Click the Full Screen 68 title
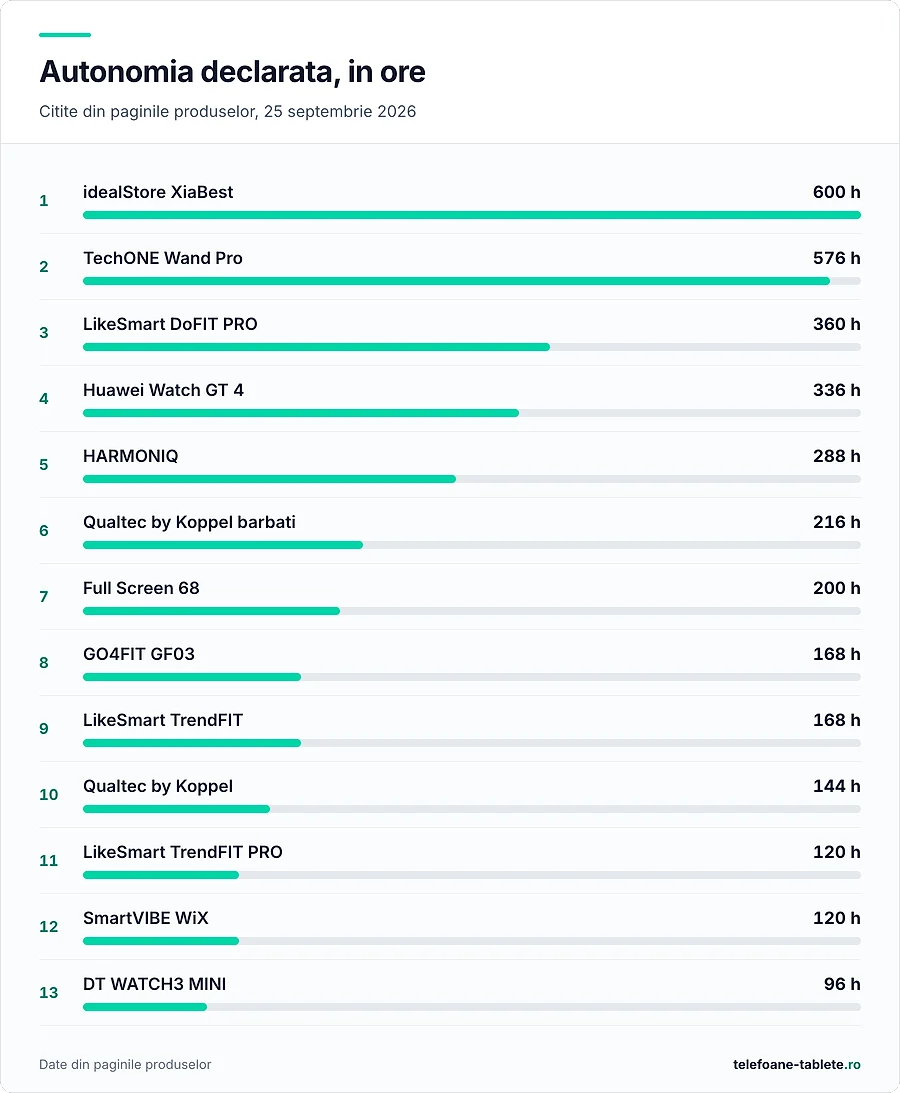900x1093 pixels. point(141,588)
